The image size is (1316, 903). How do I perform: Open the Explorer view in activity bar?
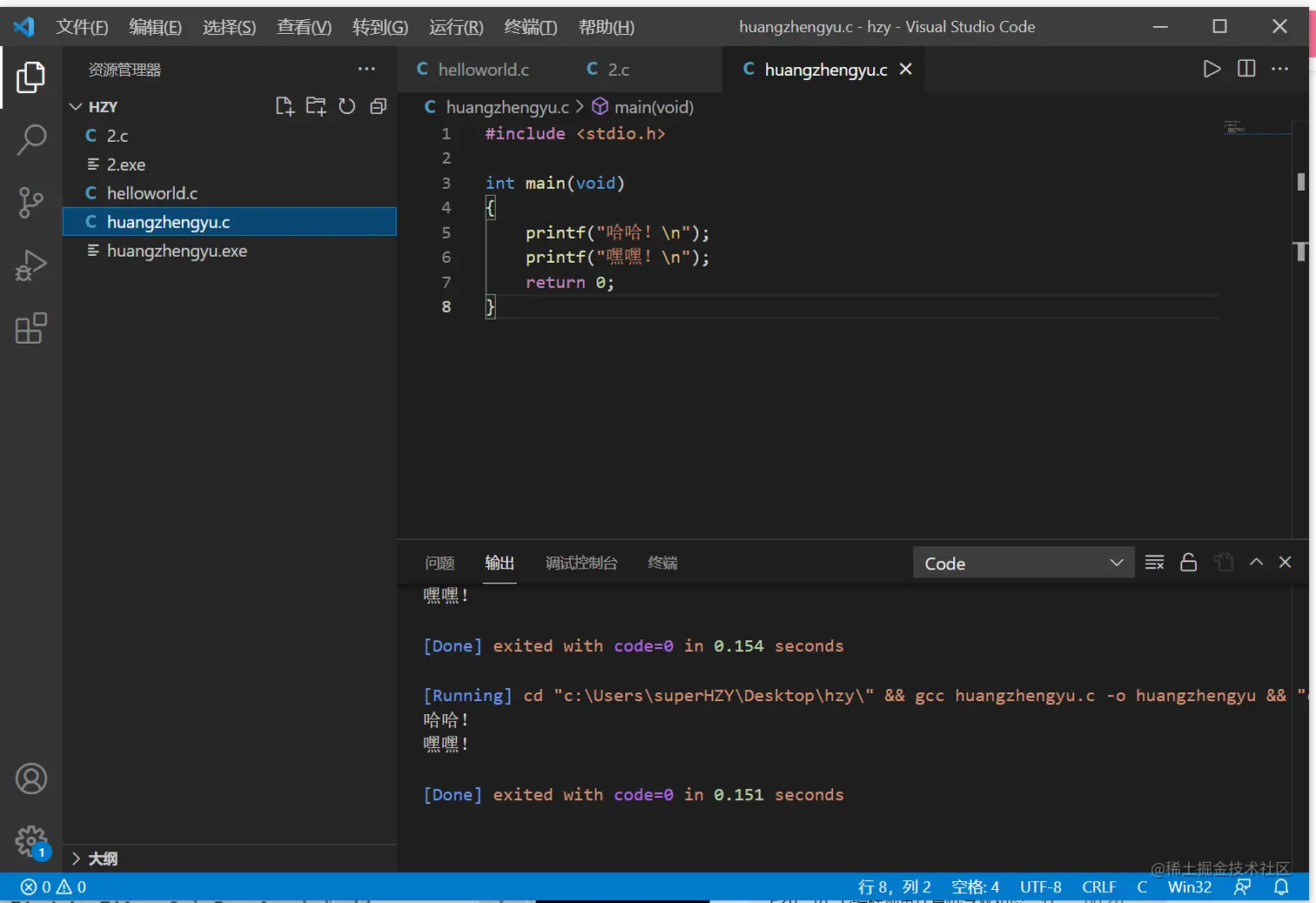click(30, 77)
